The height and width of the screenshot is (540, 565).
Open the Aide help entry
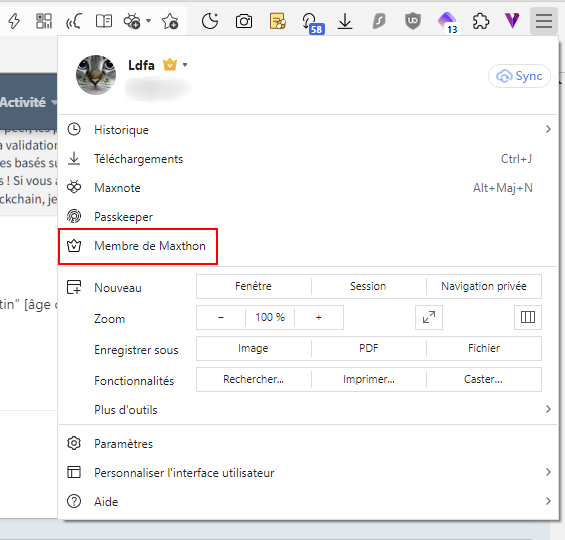pyautogui.click(x=308, y=501)
